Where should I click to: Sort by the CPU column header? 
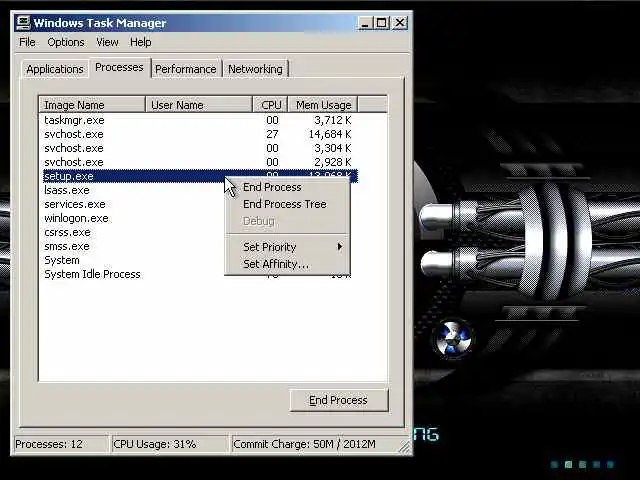tap(271, 105)
